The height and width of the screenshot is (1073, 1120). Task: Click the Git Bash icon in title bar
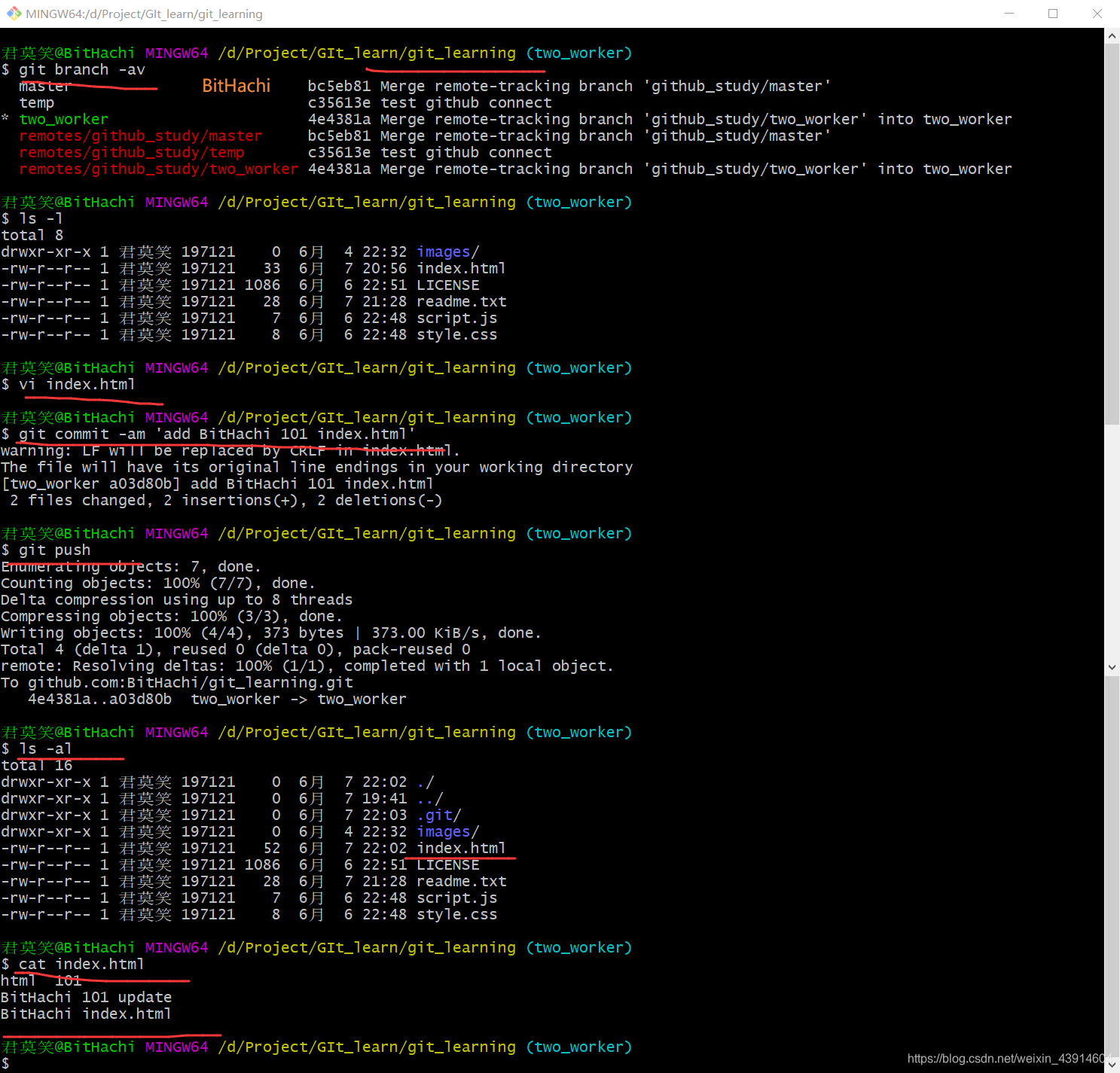coord(14,14)
